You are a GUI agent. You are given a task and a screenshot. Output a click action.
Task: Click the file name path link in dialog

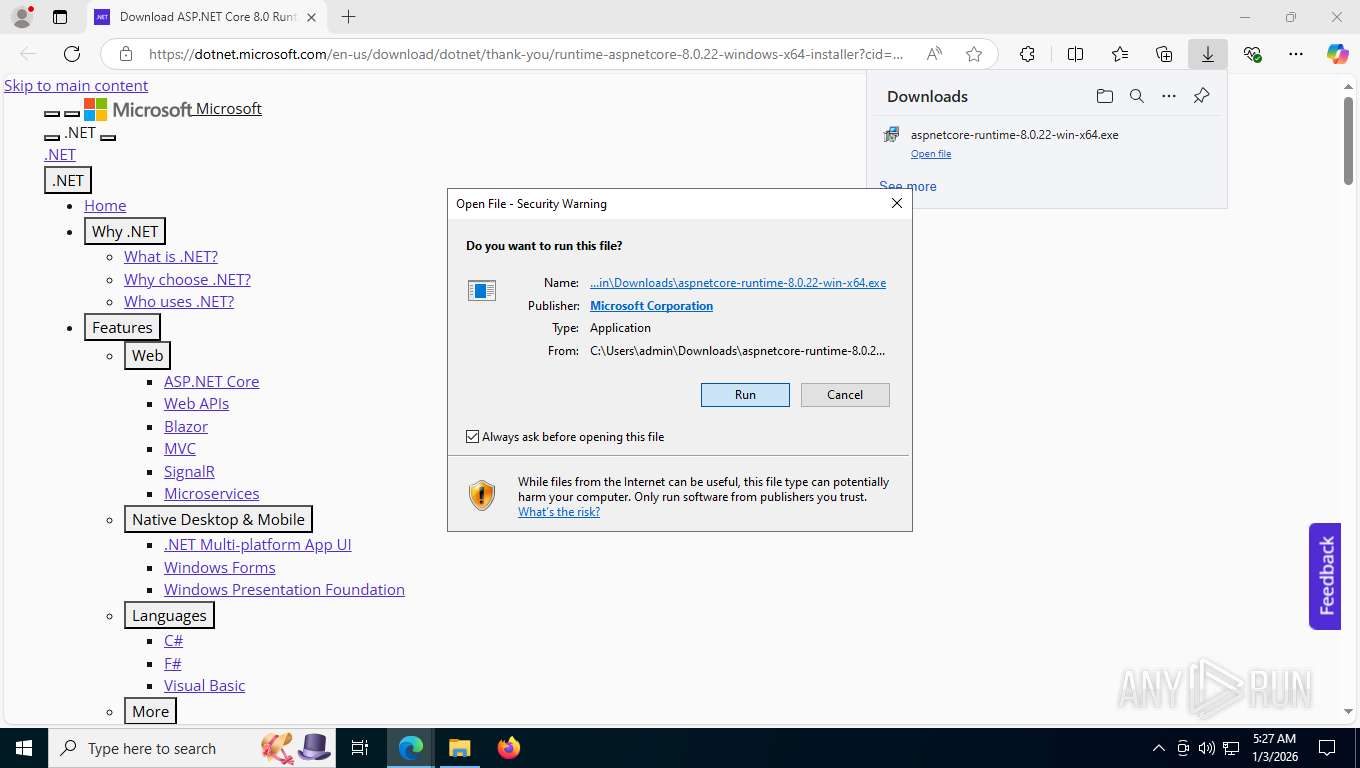pos(738,283)
